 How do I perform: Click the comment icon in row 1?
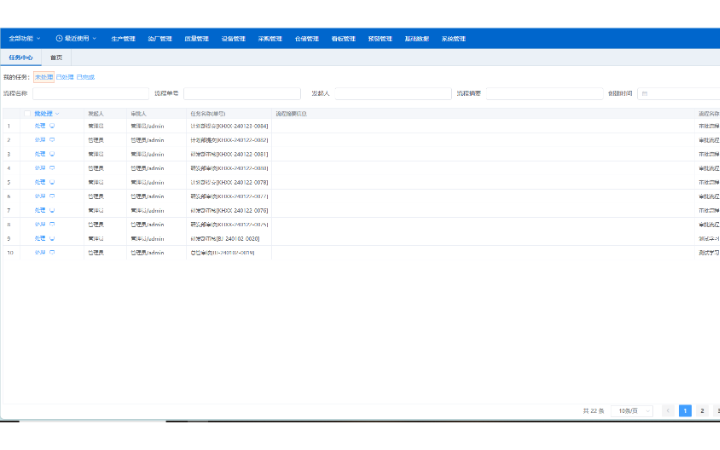(52, 126)
